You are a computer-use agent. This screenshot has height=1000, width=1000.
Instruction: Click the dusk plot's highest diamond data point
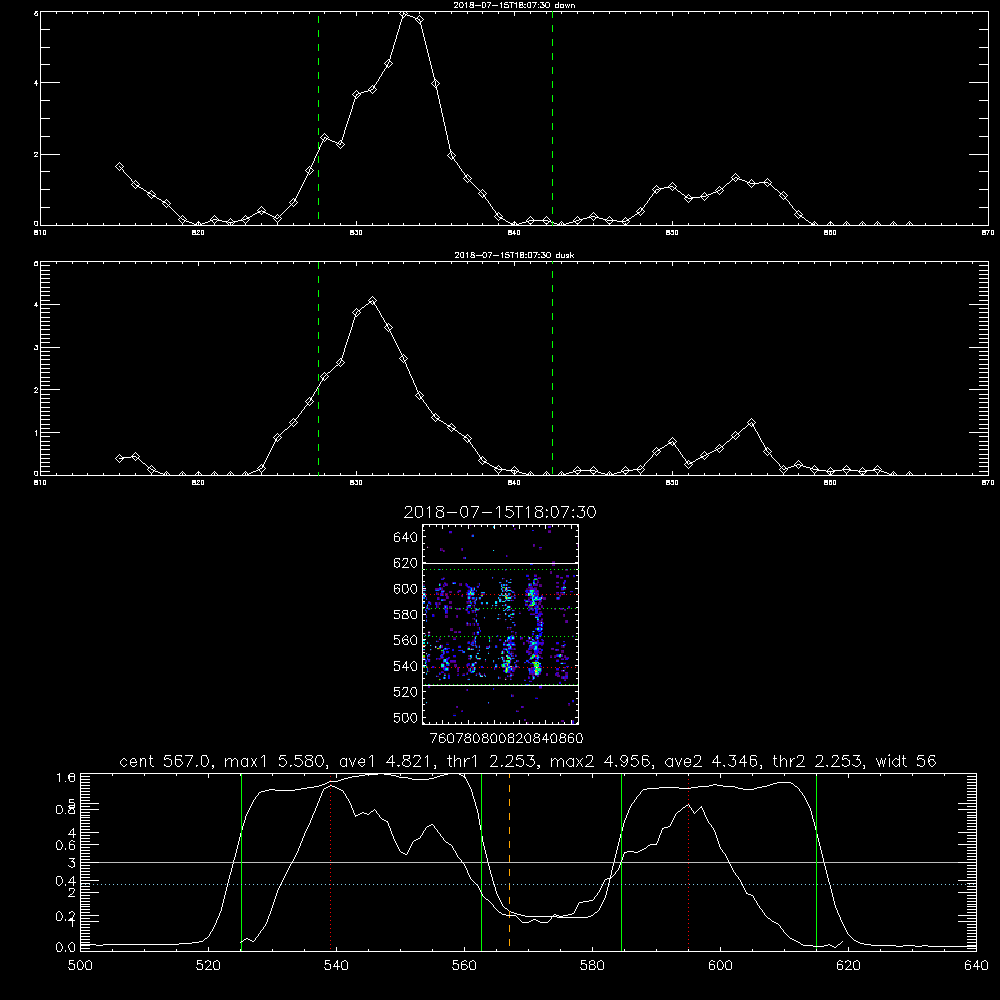click(x=372, y=300)
